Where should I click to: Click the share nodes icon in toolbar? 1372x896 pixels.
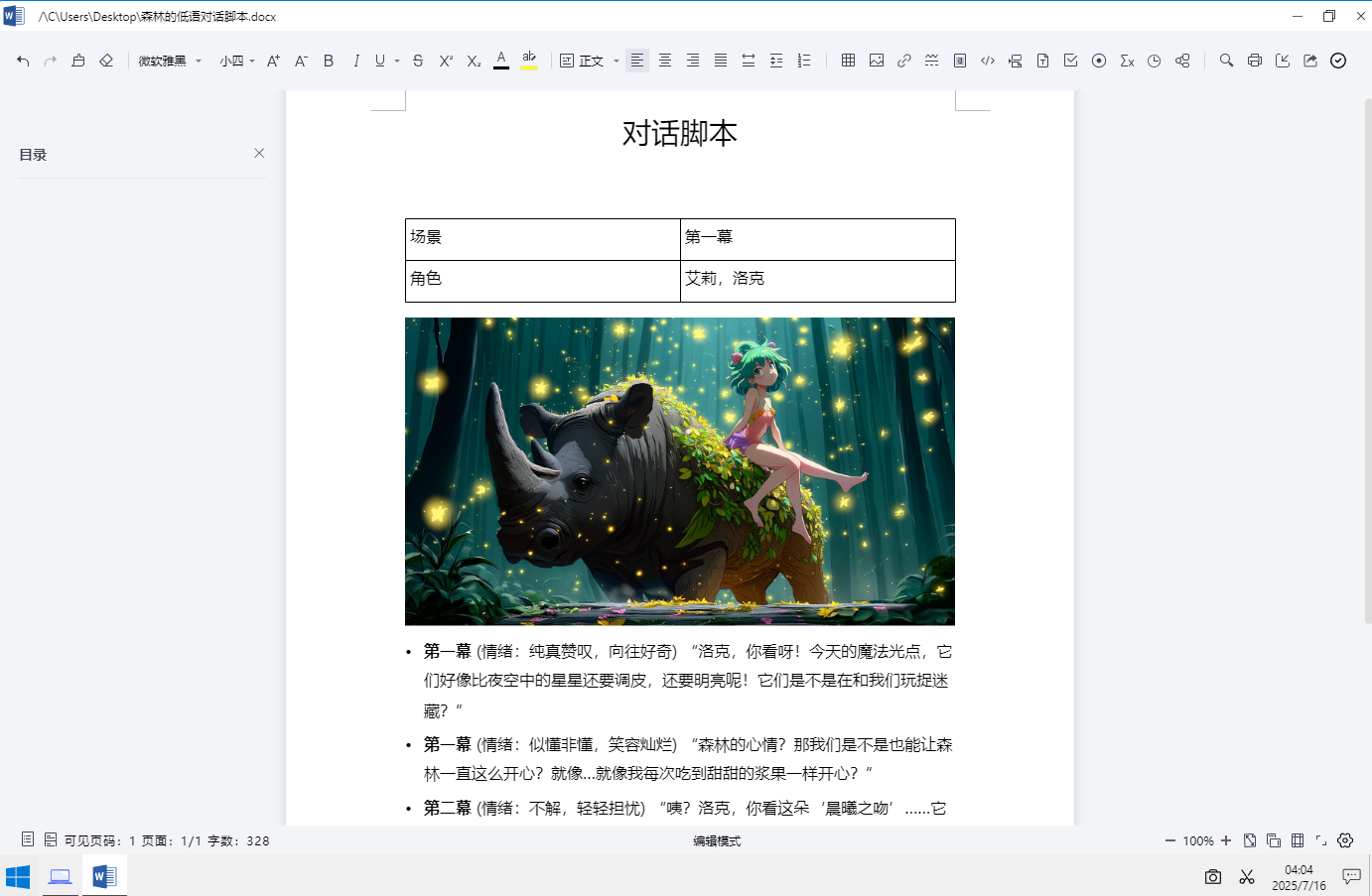pos(1181,61)
